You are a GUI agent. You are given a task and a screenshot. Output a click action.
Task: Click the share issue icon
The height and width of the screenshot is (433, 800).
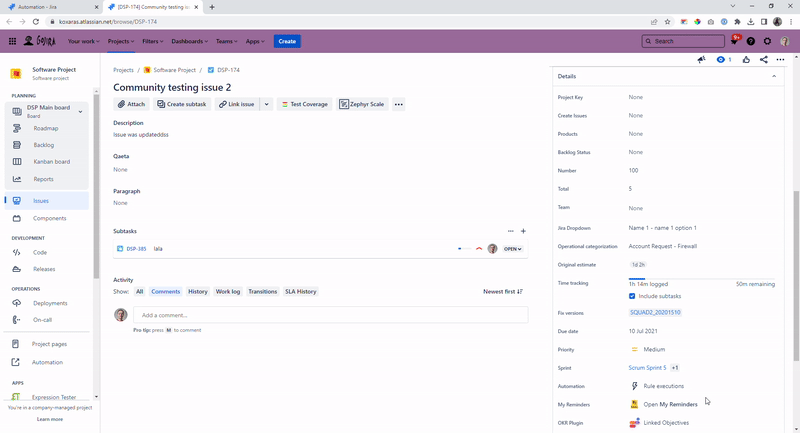[x=763, y=60]
